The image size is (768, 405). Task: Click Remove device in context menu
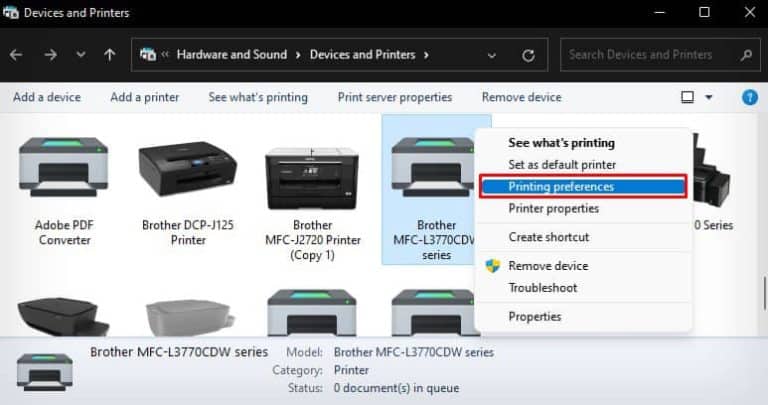(x=548, y=266)
